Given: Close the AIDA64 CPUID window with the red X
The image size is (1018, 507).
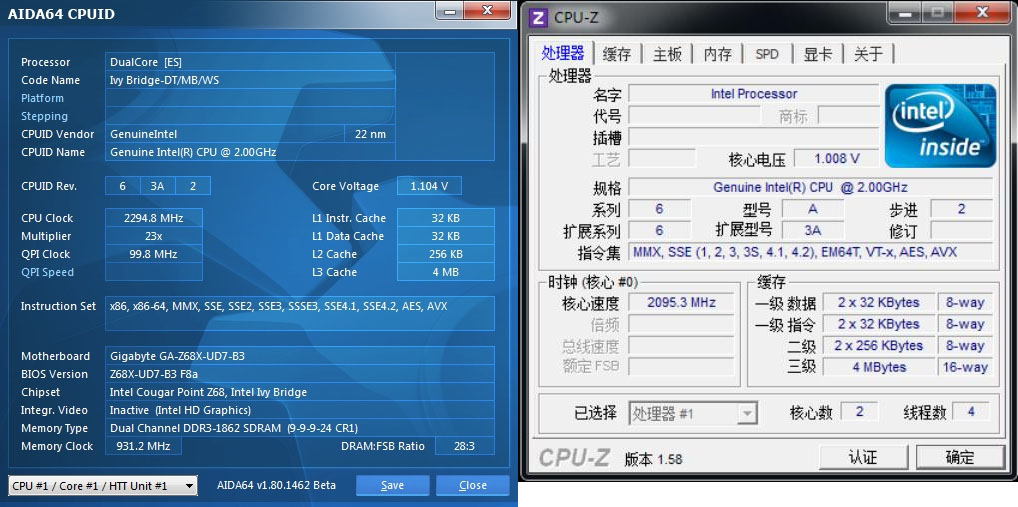Looking at the screenshot, I should pos(487,9).
